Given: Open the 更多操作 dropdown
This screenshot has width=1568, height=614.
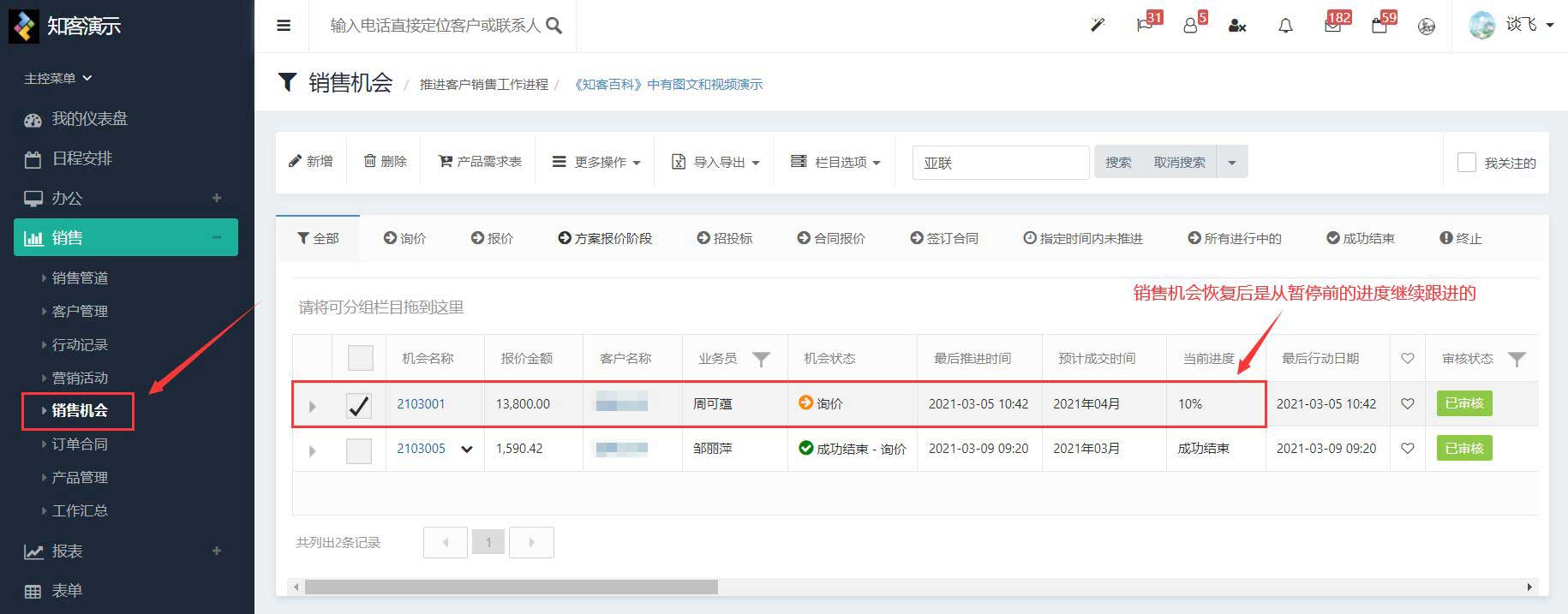Looking at the screenshot, I should pyautogui.click(x=596, y=162).
